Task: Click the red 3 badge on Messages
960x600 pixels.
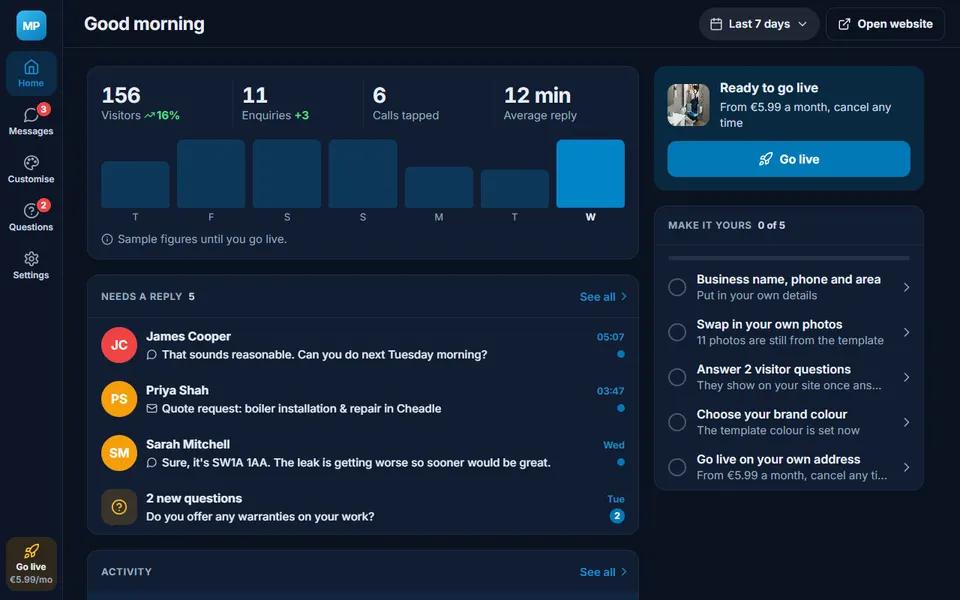Action: pos(43,109)
